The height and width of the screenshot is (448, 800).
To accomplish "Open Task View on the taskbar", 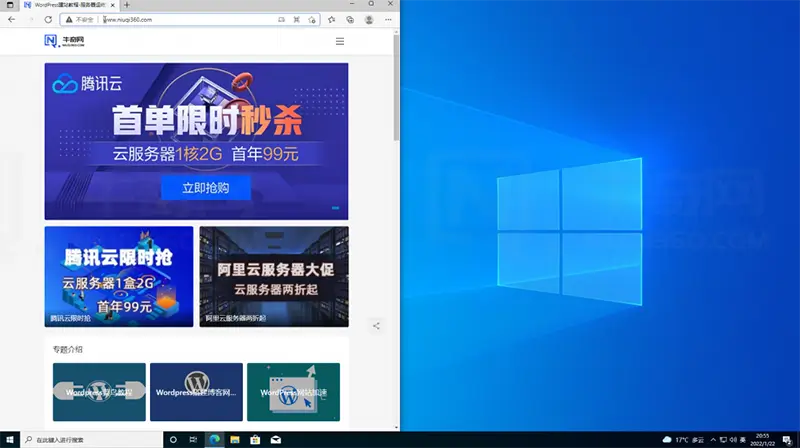I will [x=193, y=439].
